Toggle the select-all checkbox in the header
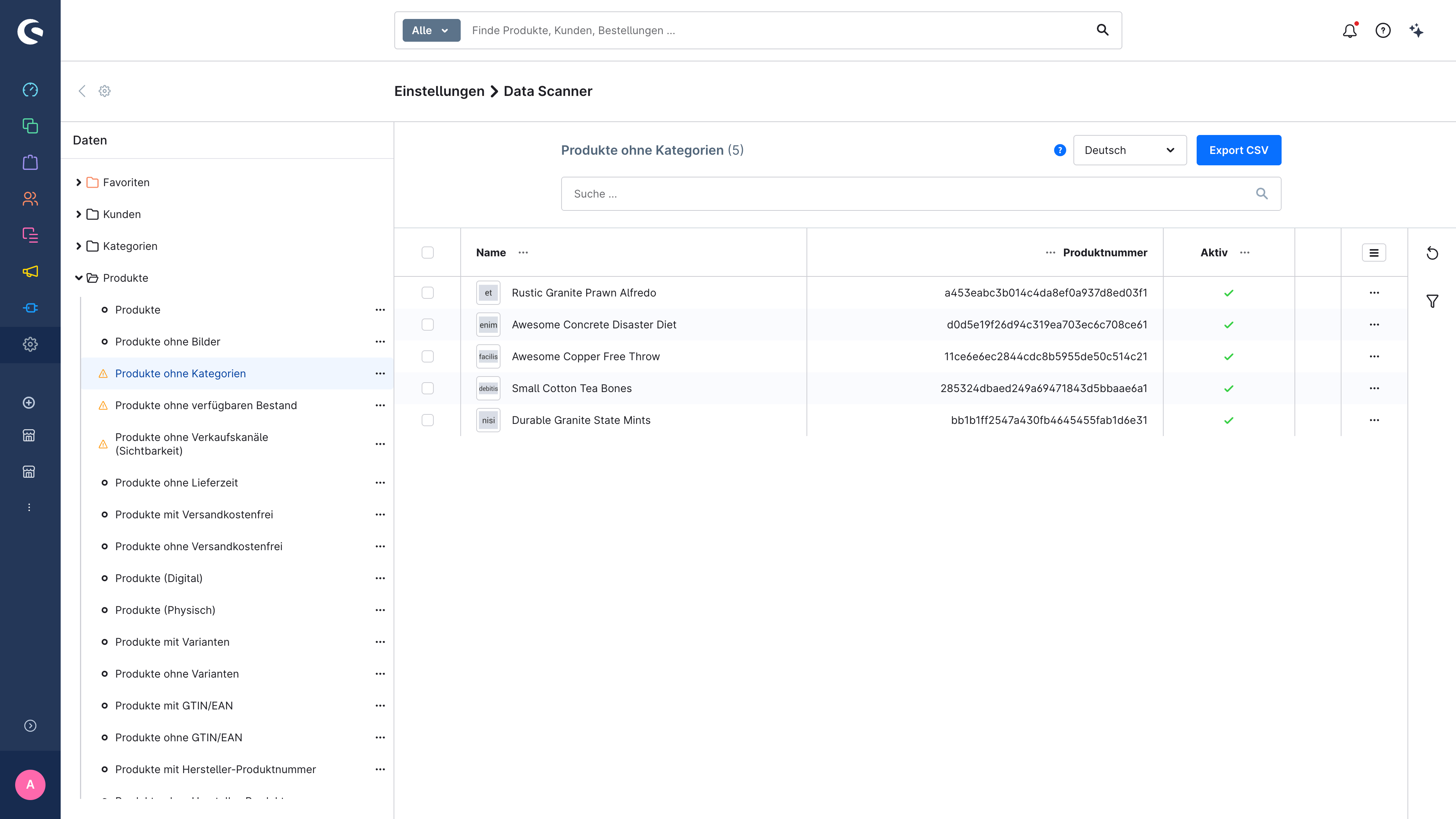 428,253
